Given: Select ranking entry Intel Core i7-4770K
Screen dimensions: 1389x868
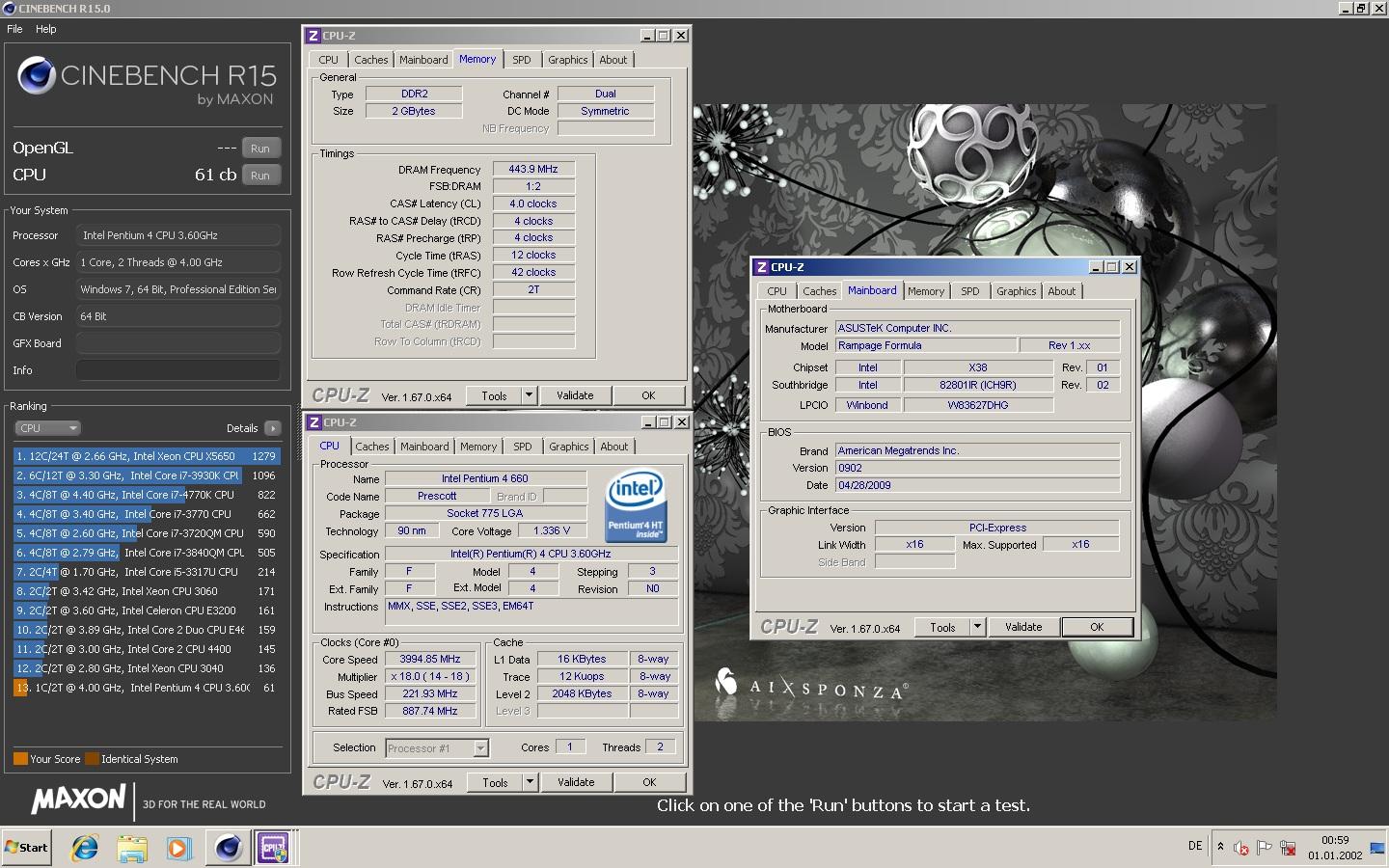Looking at the screenshot, I should (x=146, y=495).
